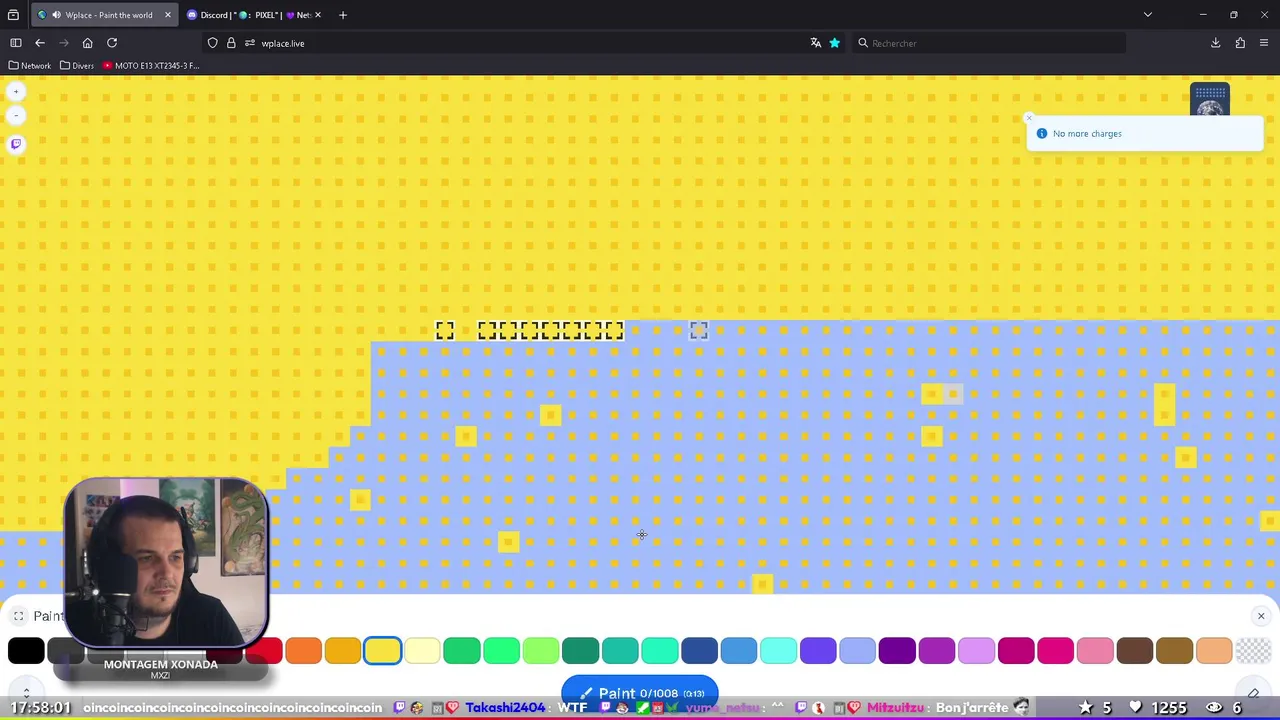Open a new browser tab
This screenshot has height=720, width=1280.
coord(343,15)
